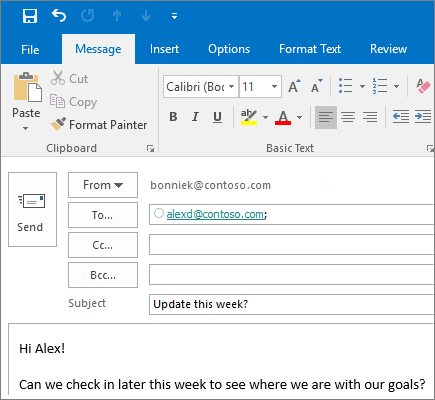
Task: Click the Cc... button
Action: (x=103, y=245)
